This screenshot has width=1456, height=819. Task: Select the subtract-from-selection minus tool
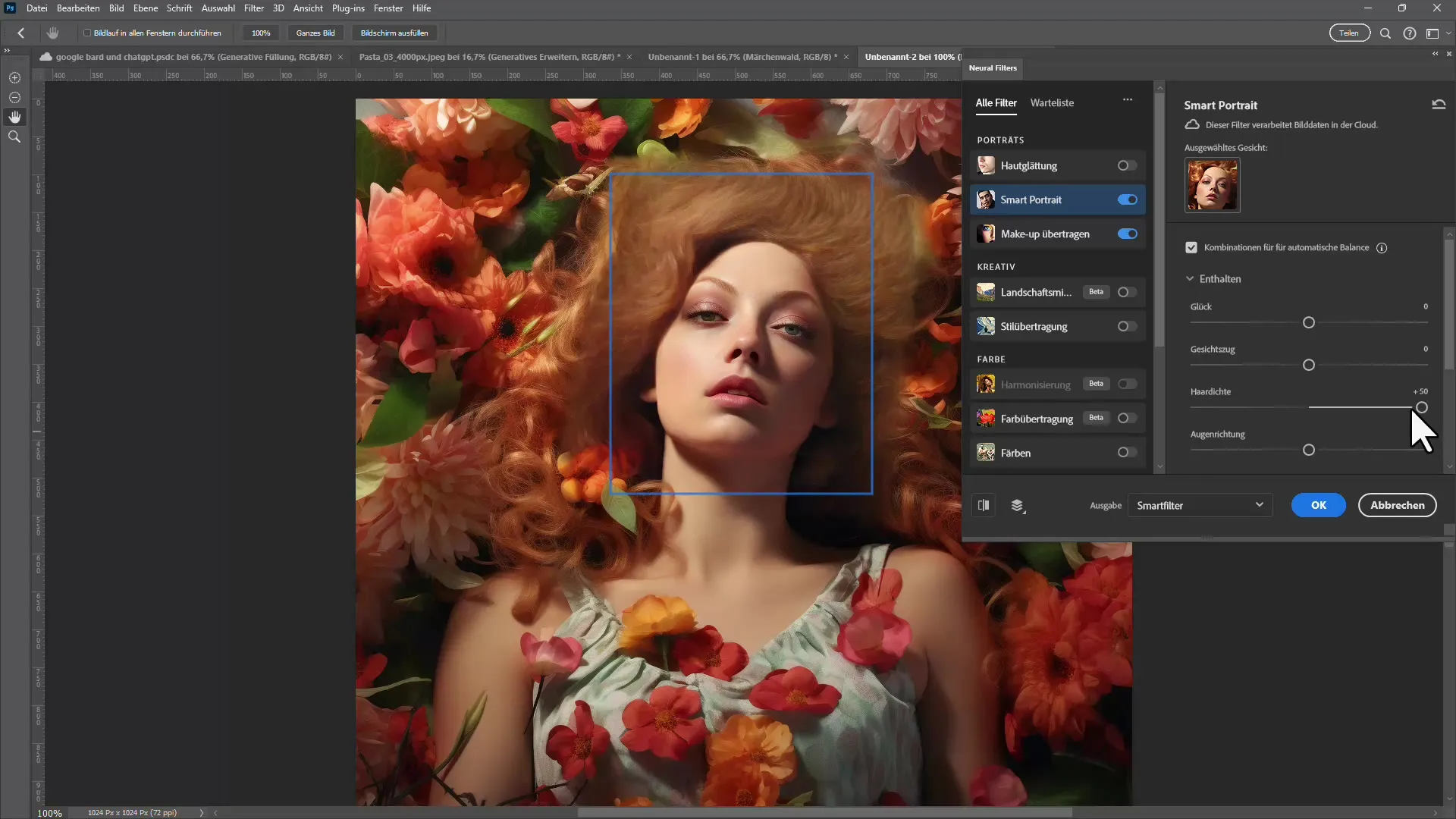tap(14, 98)
